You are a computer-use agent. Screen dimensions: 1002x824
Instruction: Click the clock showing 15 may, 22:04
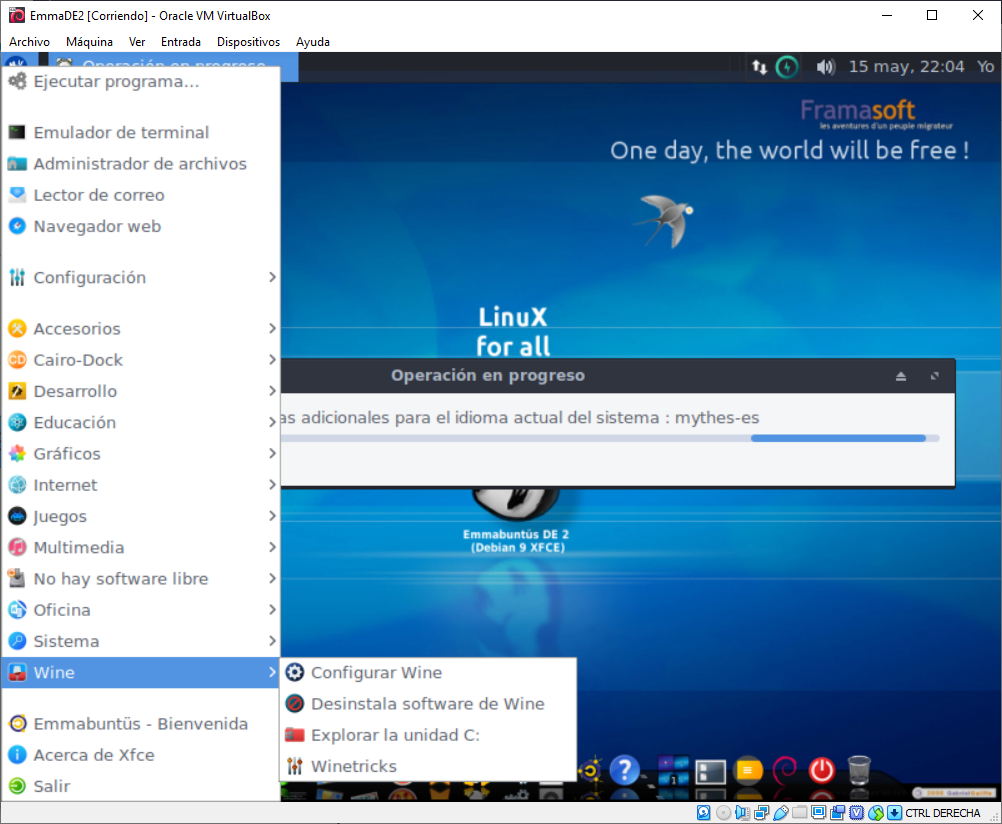(906, 67)
